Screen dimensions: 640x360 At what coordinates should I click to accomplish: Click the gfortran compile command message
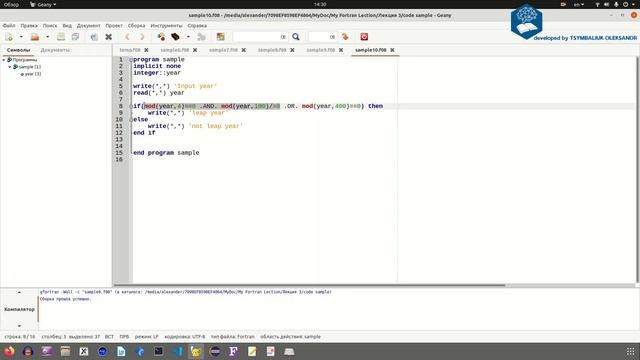pyautogui.click(x=186, y=292)
